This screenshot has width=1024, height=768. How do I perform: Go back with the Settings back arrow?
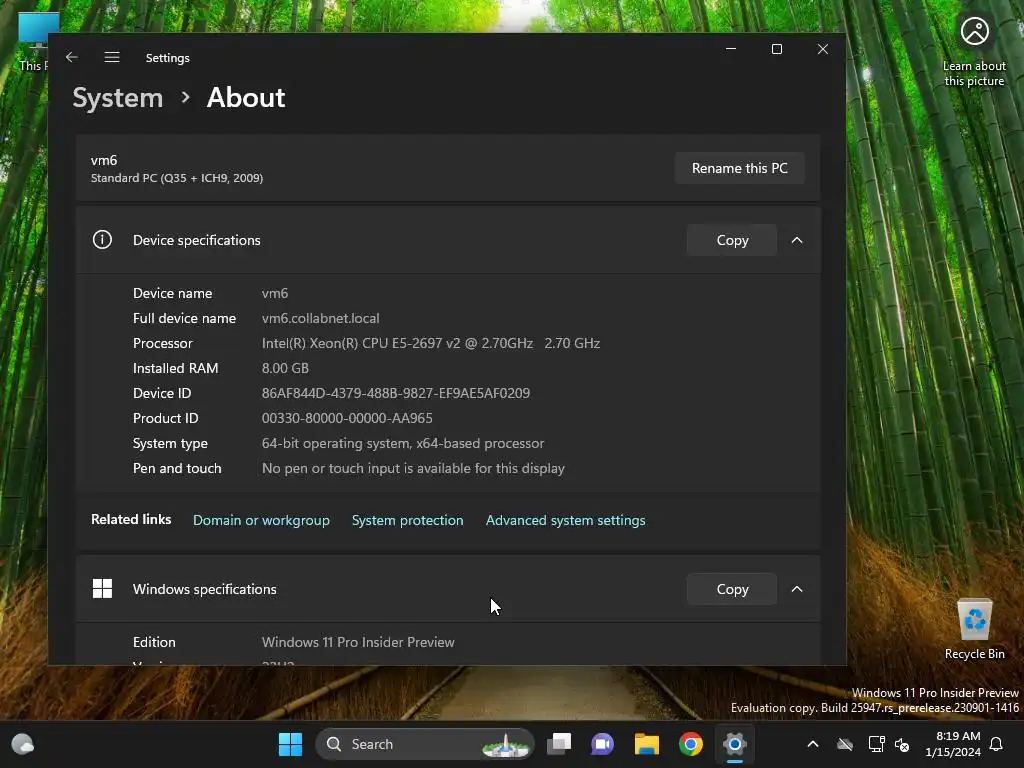tap(72, 57)
